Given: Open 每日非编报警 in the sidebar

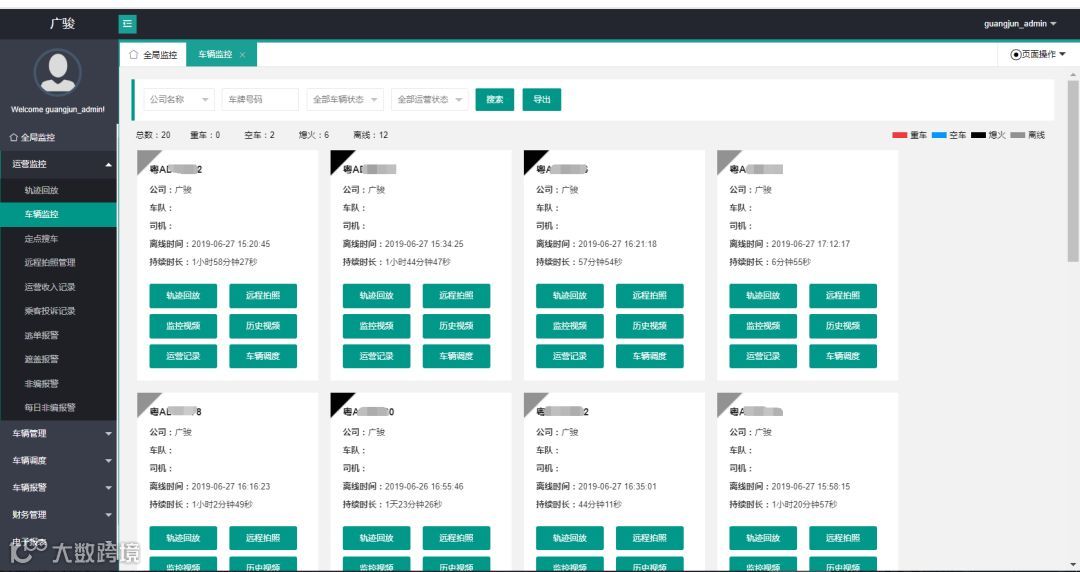Looking at the screenshot, I should 59,407.
